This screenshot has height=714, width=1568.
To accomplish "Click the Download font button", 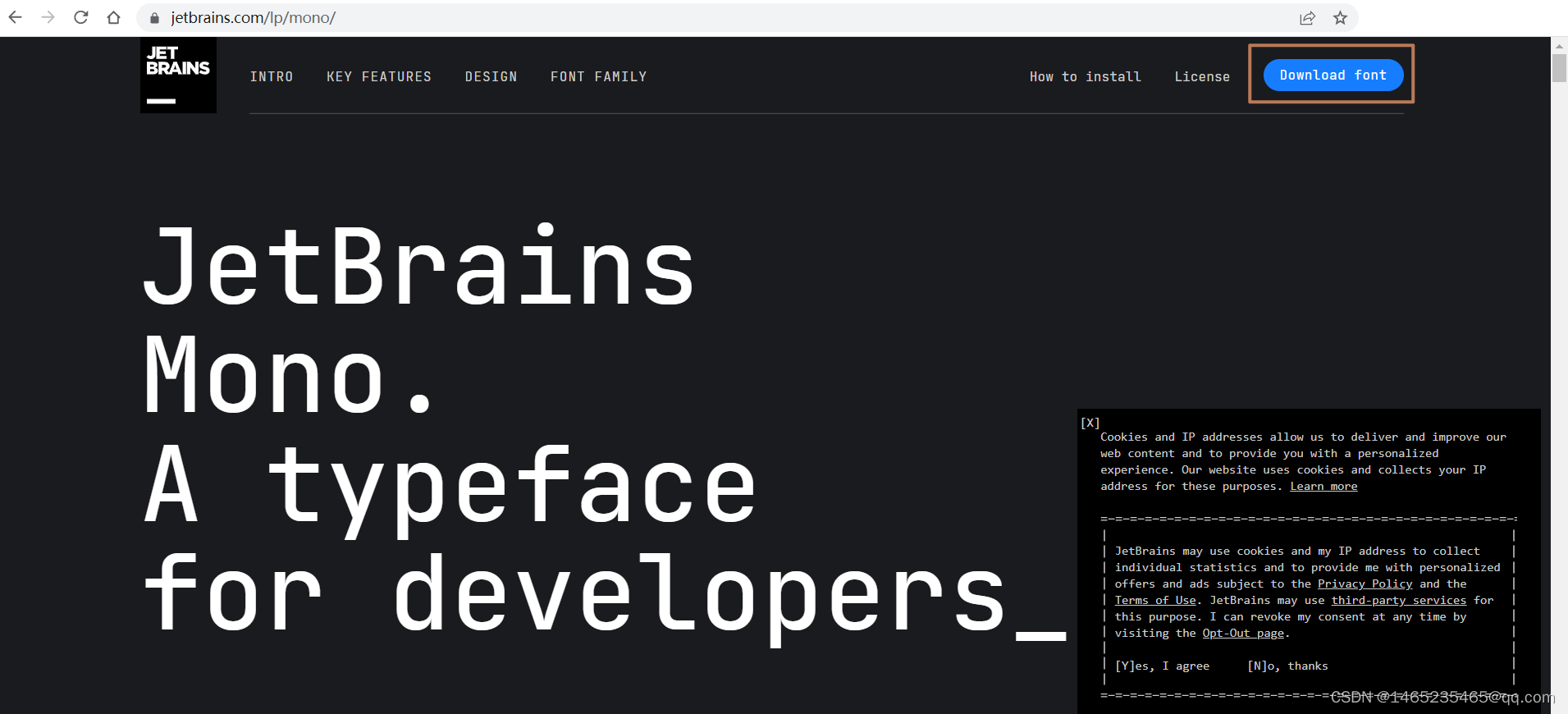I will click(x=1333, y=75).
